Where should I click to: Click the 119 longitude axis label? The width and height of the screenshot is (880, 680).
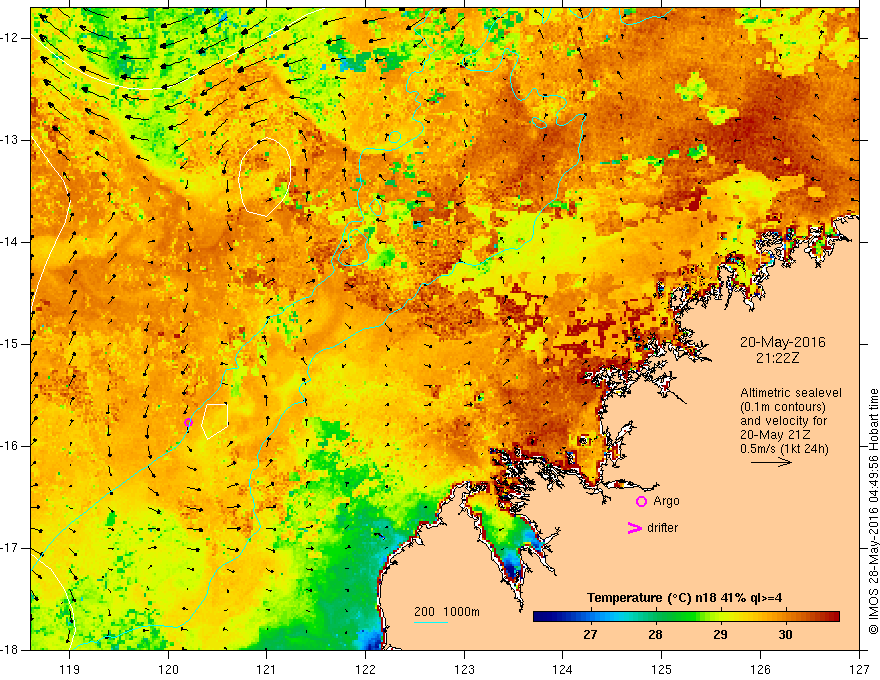[70, 669]
